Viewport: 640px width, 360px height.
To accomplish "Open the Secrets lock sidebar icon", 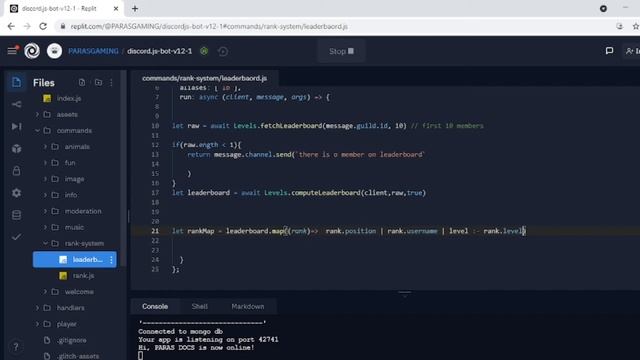I will (16, 171).
